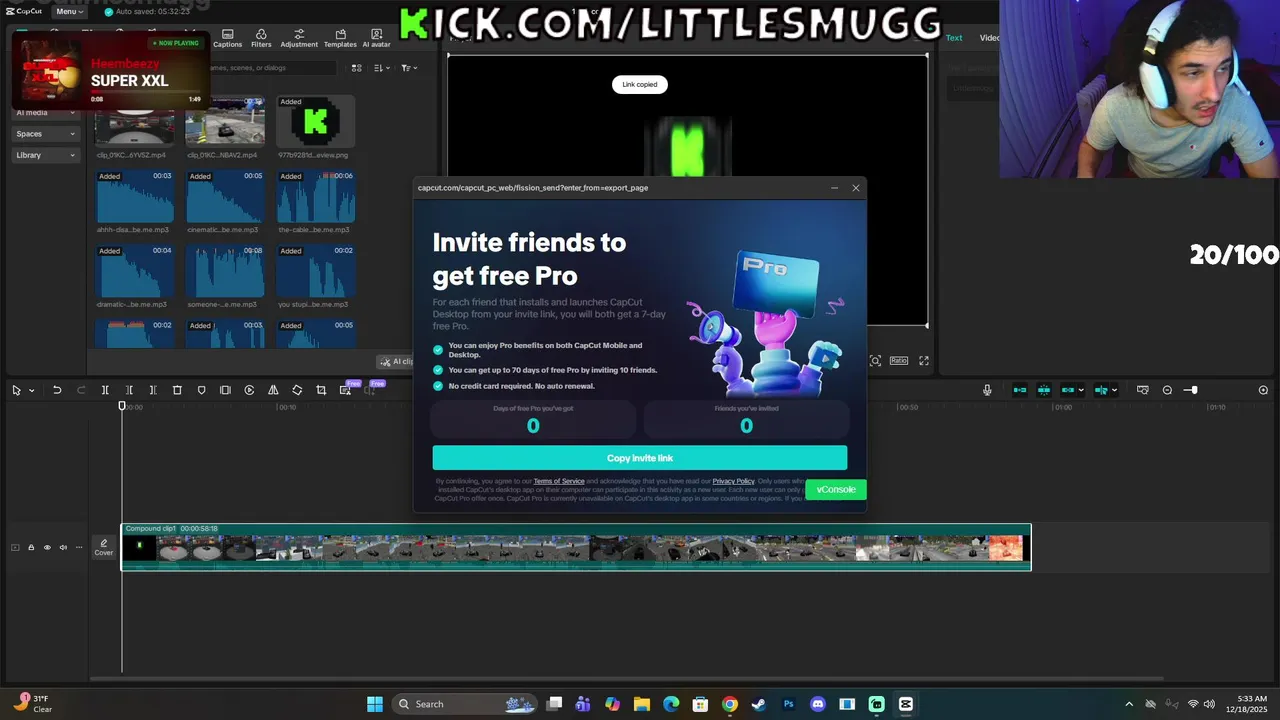Image resolution: width=1280 pixels, height=720 pixels.
Task: Rotate the clip icon
Action: [297, 390]
